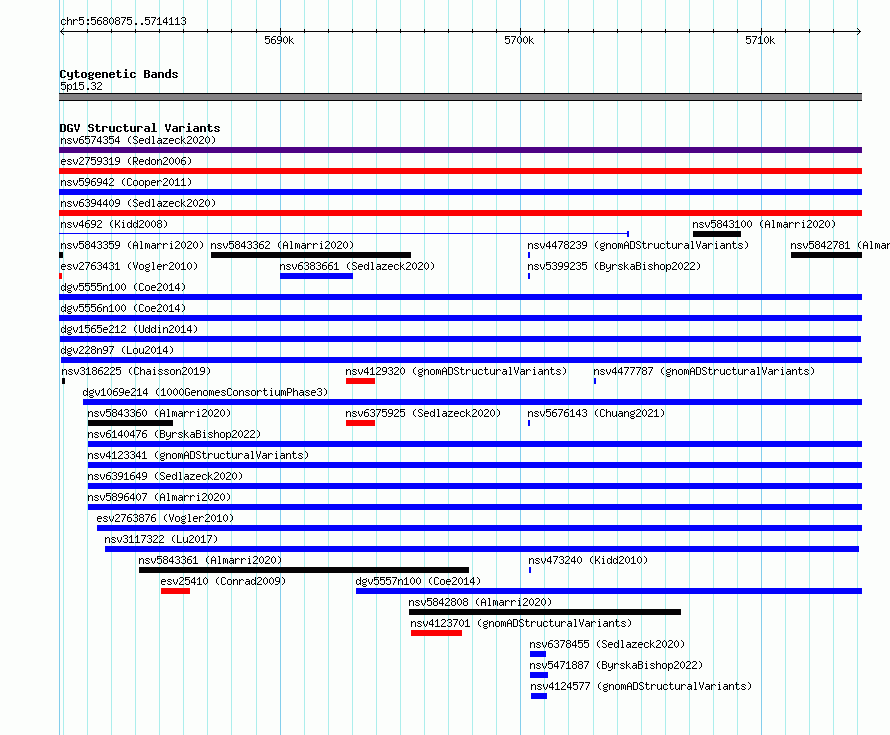This screenshot has height=735, width=890.
Task: Click the gray 5p15.32 cytogenetic band
Action: (x=460, y=97)
